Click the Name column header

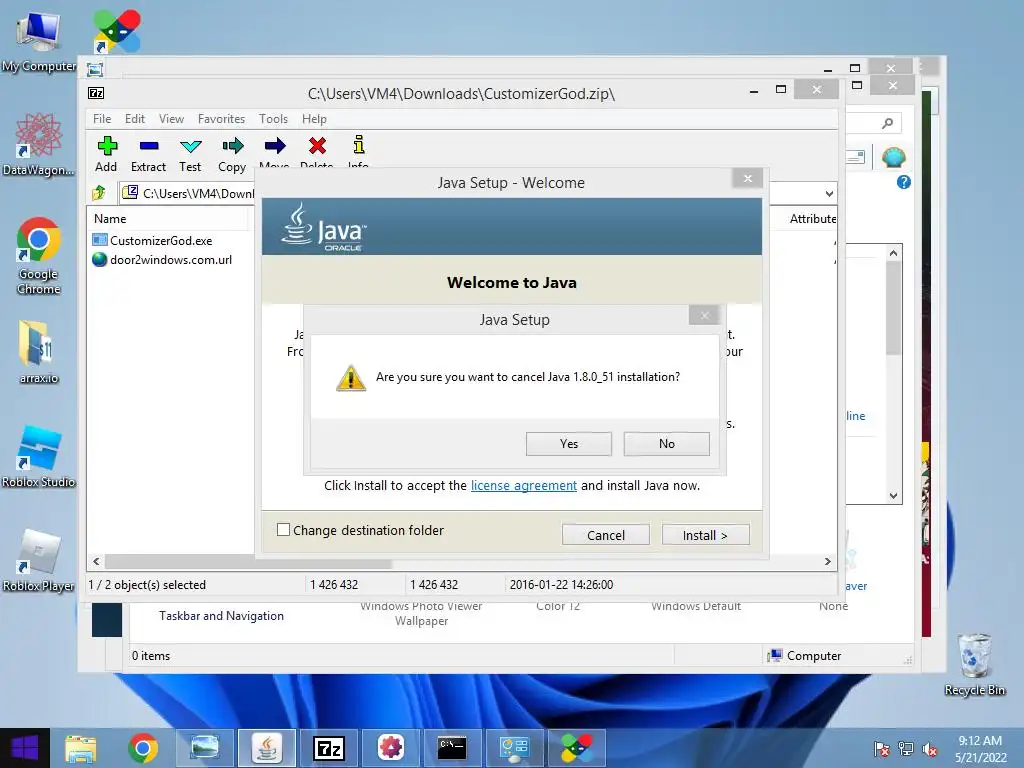click(168, 219)
